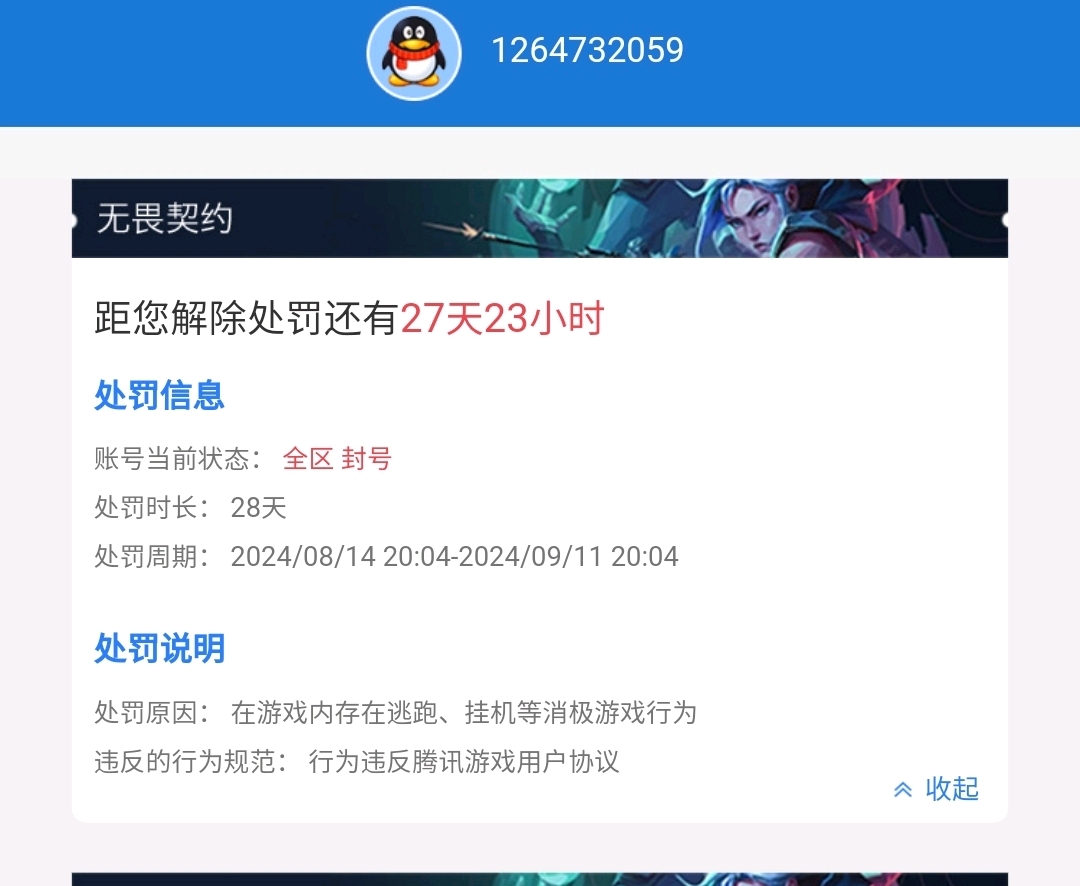This screenshot has height=886, width=1080.
Task: Tap the 处罚原因 description line
Action: [395, 712]
